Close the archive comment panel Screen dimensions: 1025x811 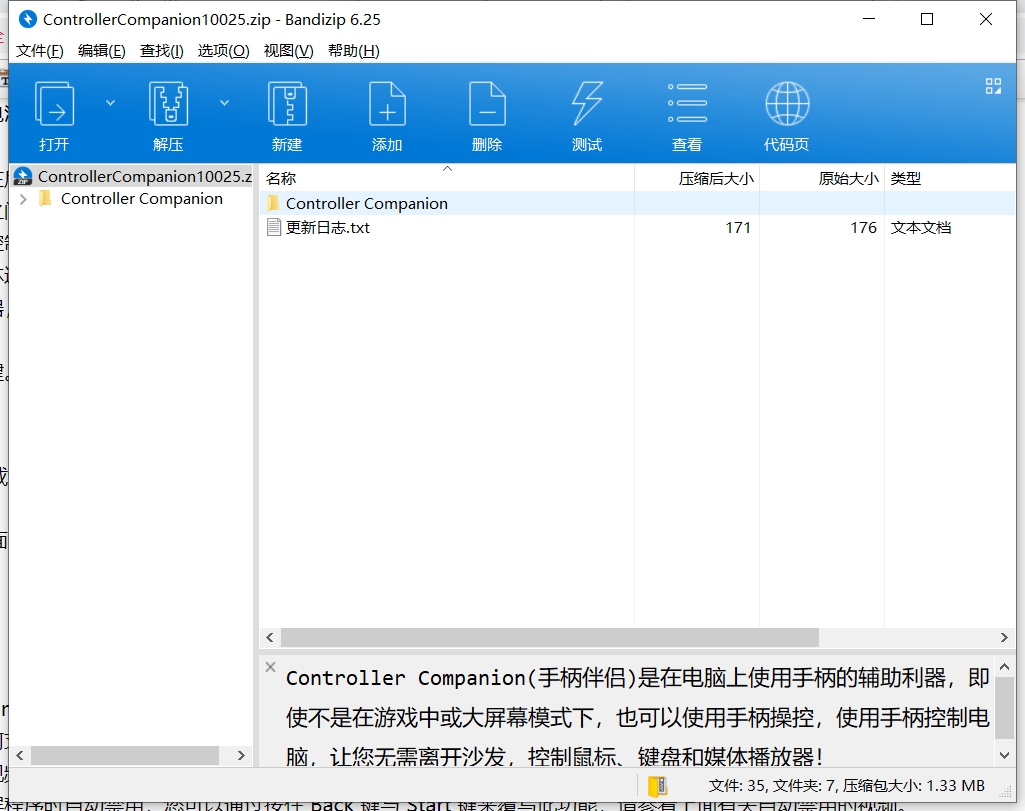point(271,667)
